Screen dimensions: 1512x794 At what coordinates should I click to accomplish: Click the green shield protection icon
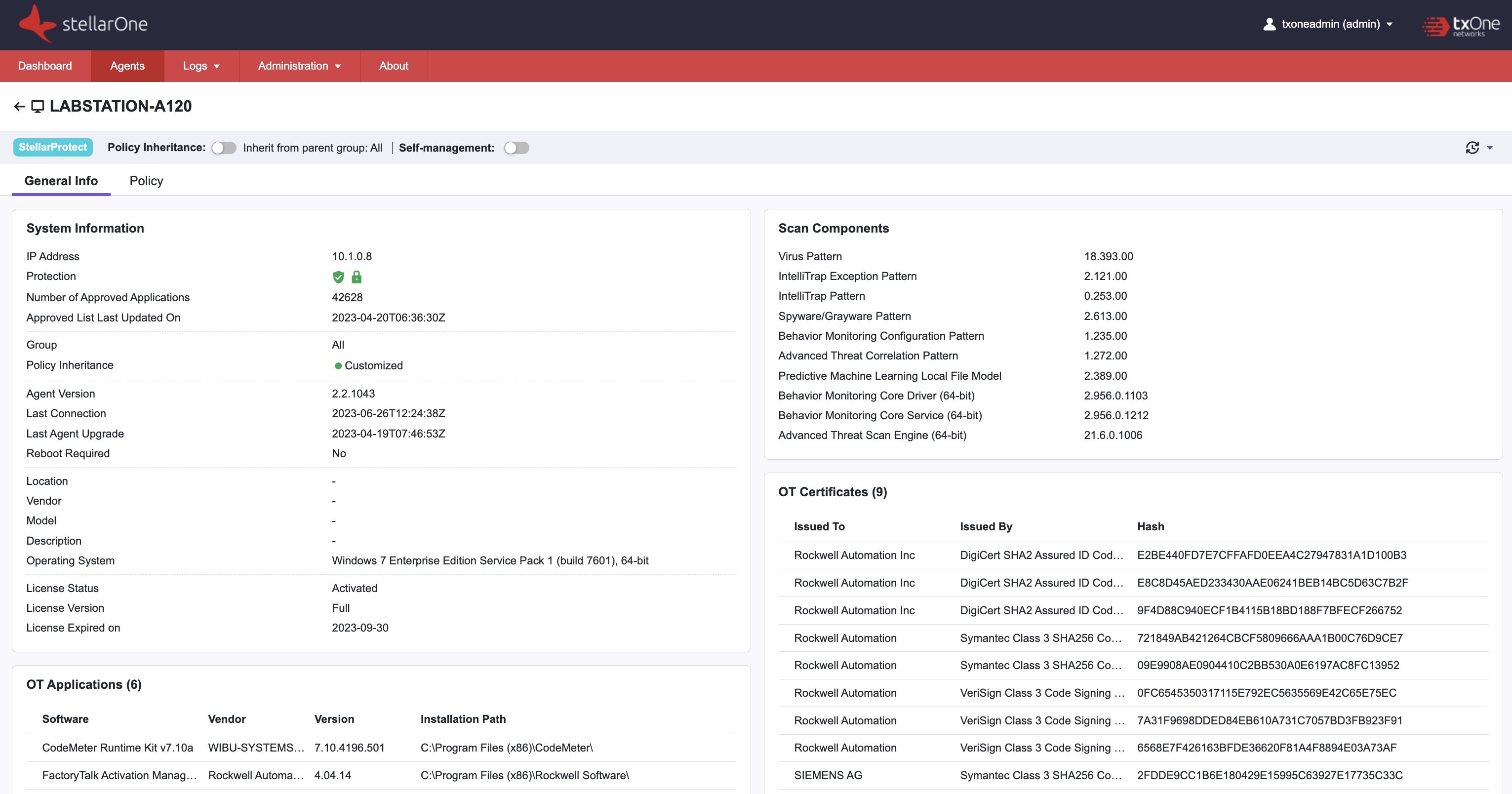(x=338, y=277)
